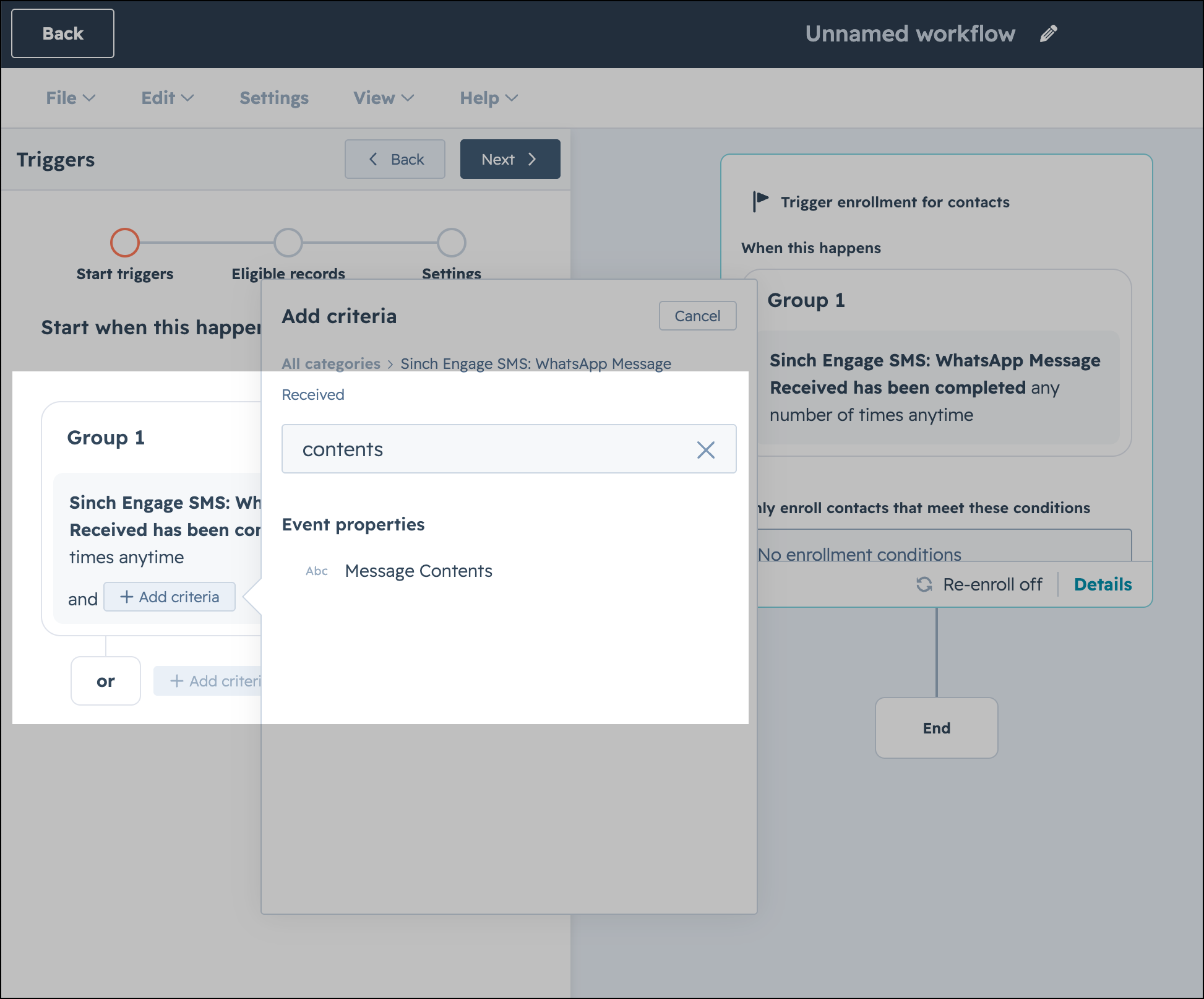
Task: Add criteria next to the 'or' box
Action: coord(208,681)
